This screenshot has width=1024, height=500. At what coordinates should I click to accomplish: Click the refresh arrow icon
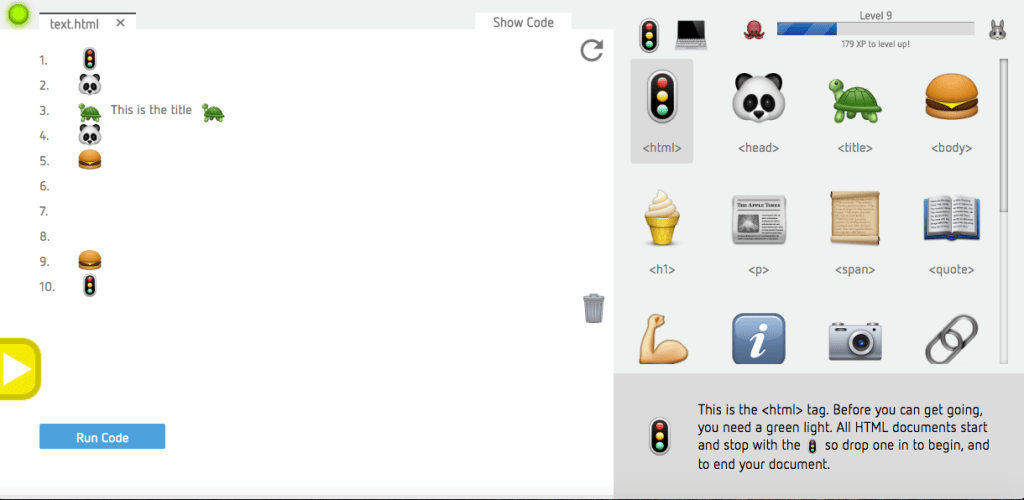(592, 50)
